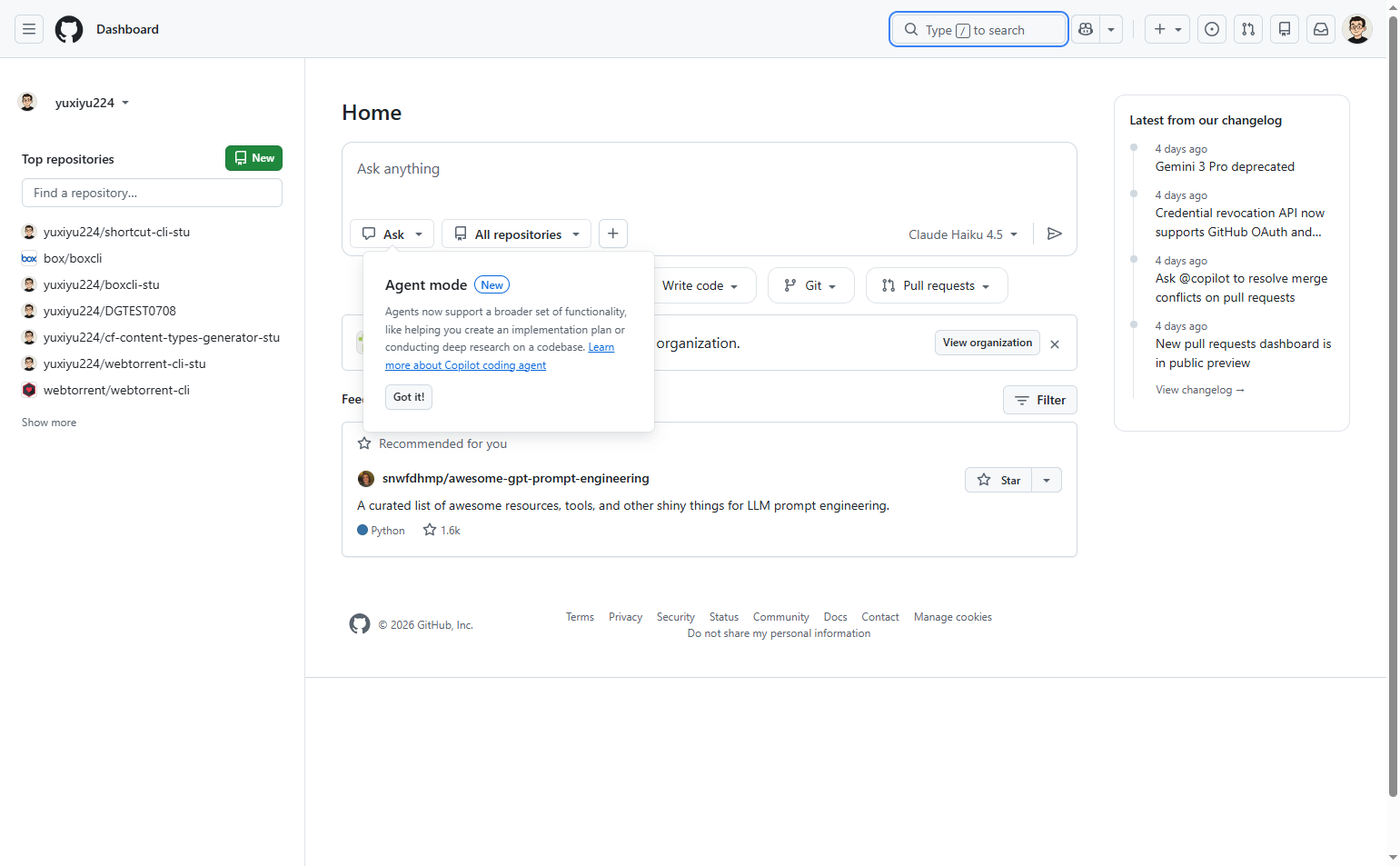Click the 'Find a repository…' filter field

[x=152, y=193]
